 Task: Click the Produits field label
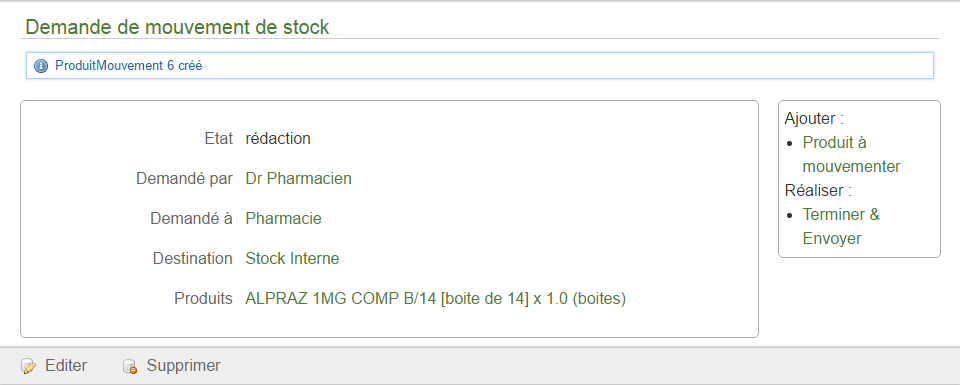203,299
